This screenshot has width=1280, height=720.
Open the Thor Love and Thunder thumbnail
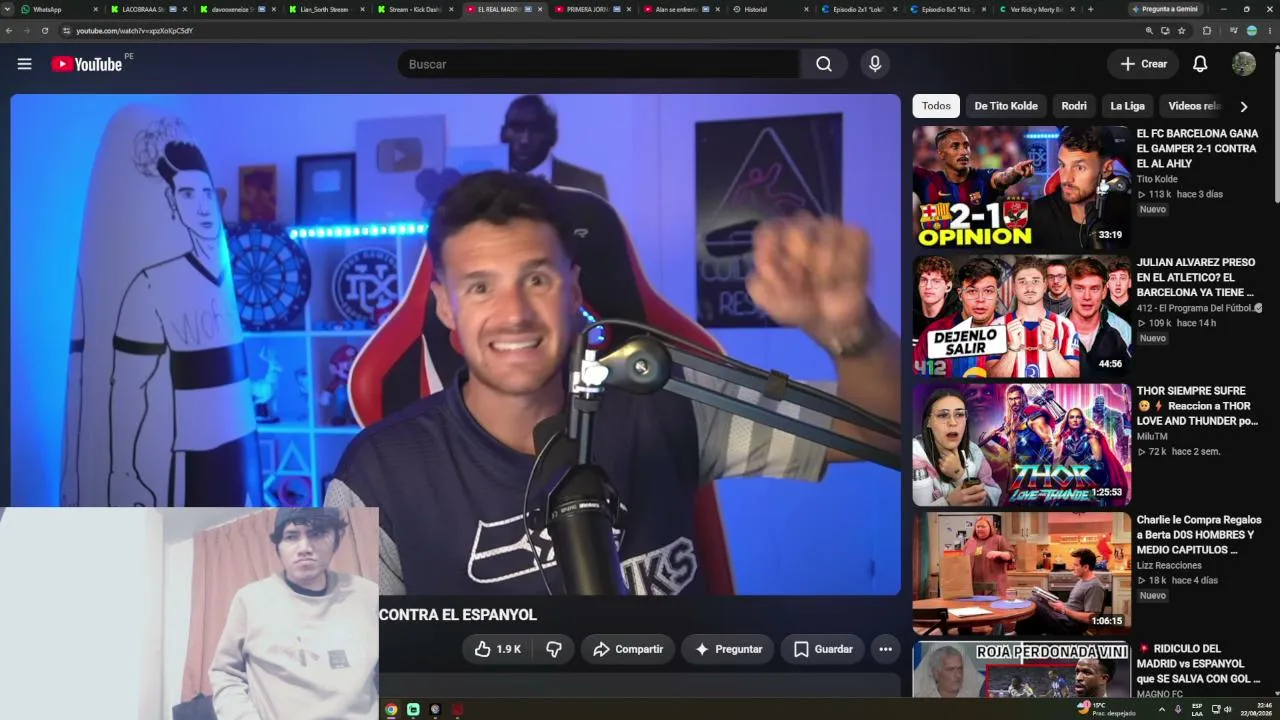coord(1021,445)
